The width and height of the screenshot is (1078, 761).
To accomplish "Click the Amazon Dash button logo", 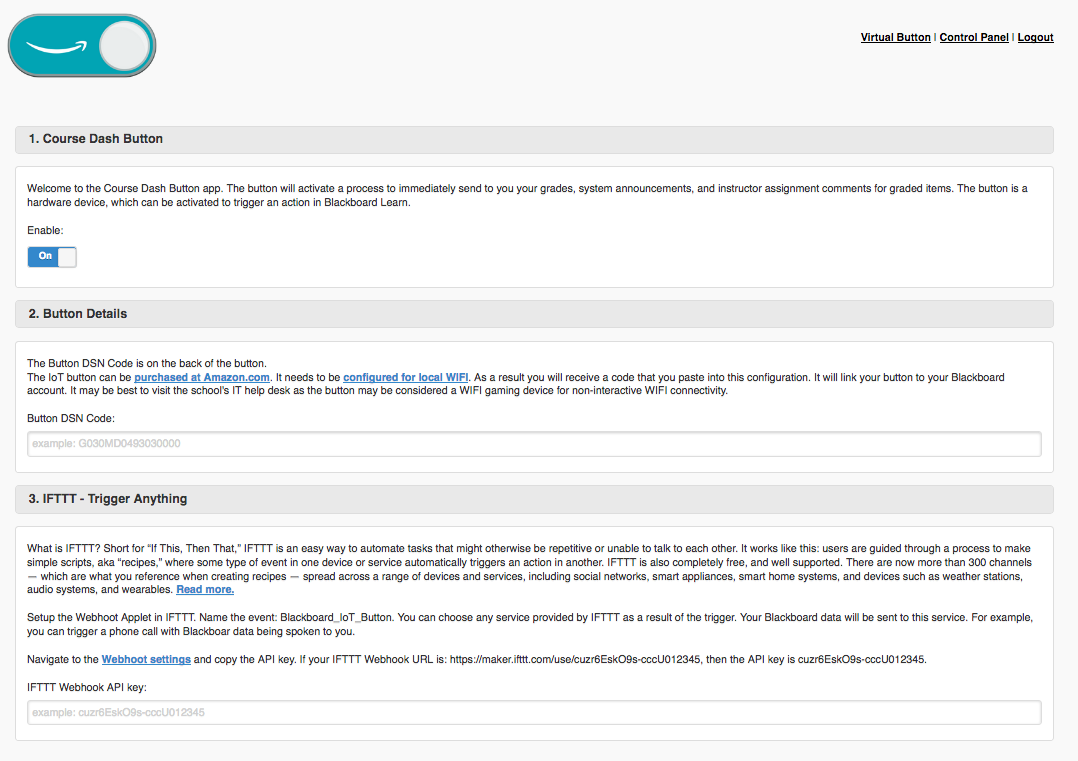I will click(x=82, y=46).
